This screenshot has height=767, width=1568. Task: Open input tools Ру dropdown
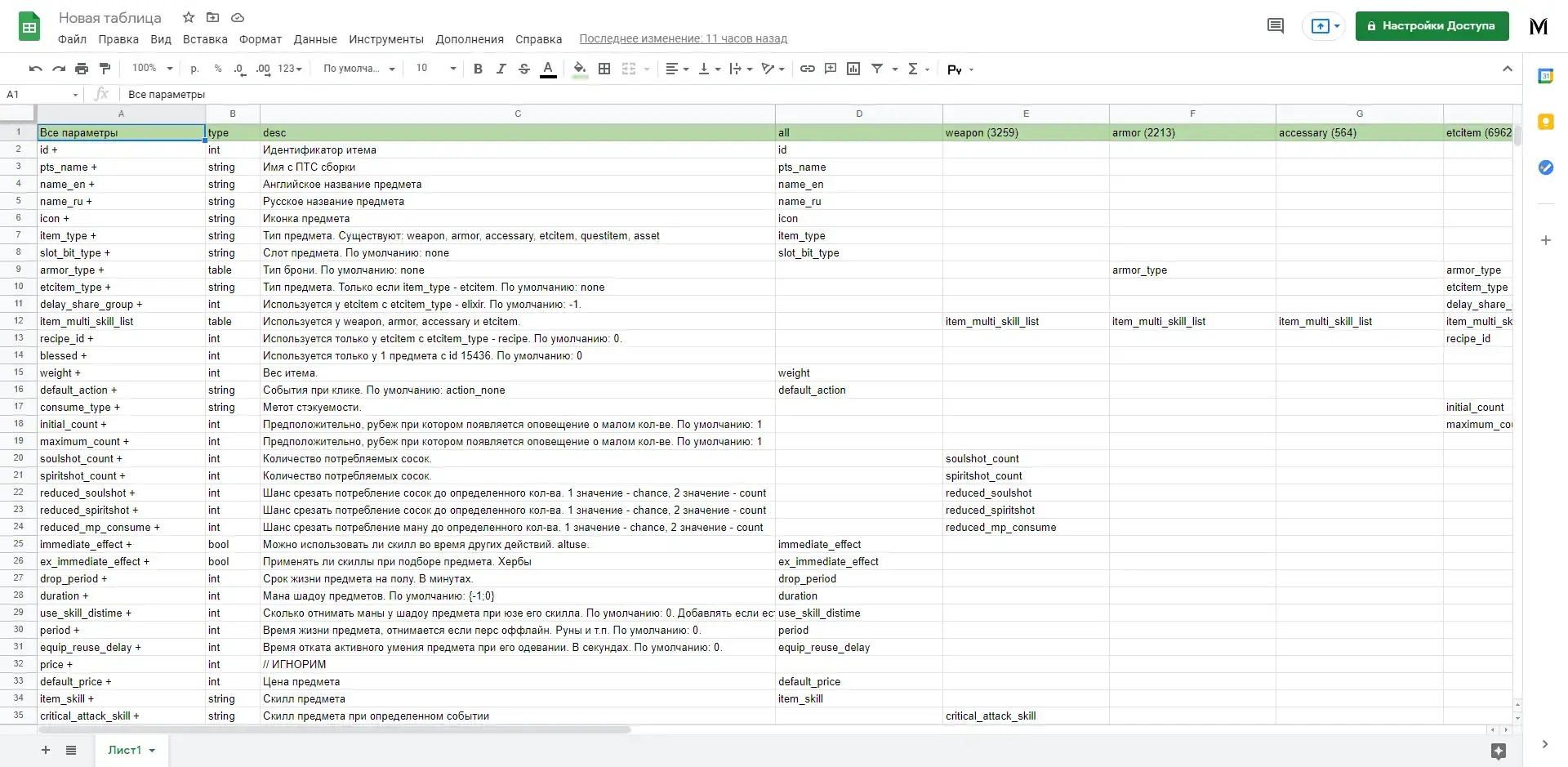[960, 69]
